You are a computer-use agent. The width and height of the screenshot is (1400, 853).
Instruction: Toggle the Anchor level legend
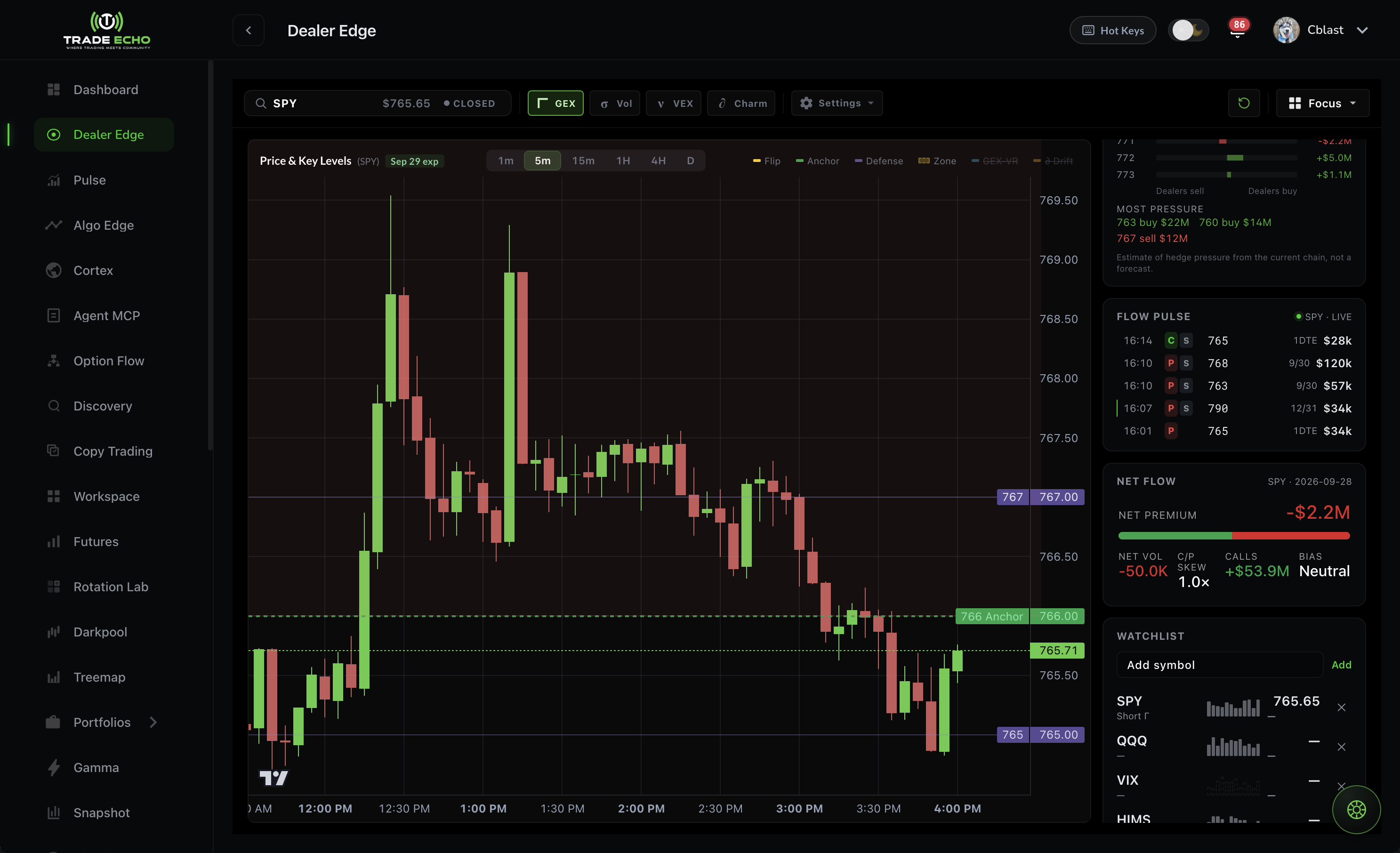817,161
